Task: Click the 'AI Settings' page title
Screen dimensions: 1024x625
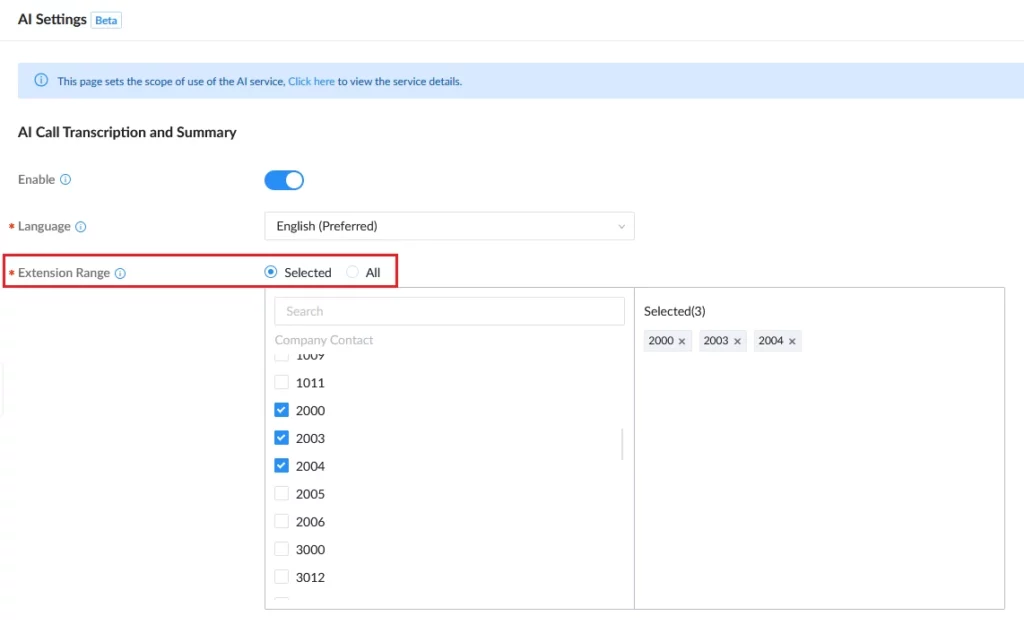Action: [x=52, y=19]
